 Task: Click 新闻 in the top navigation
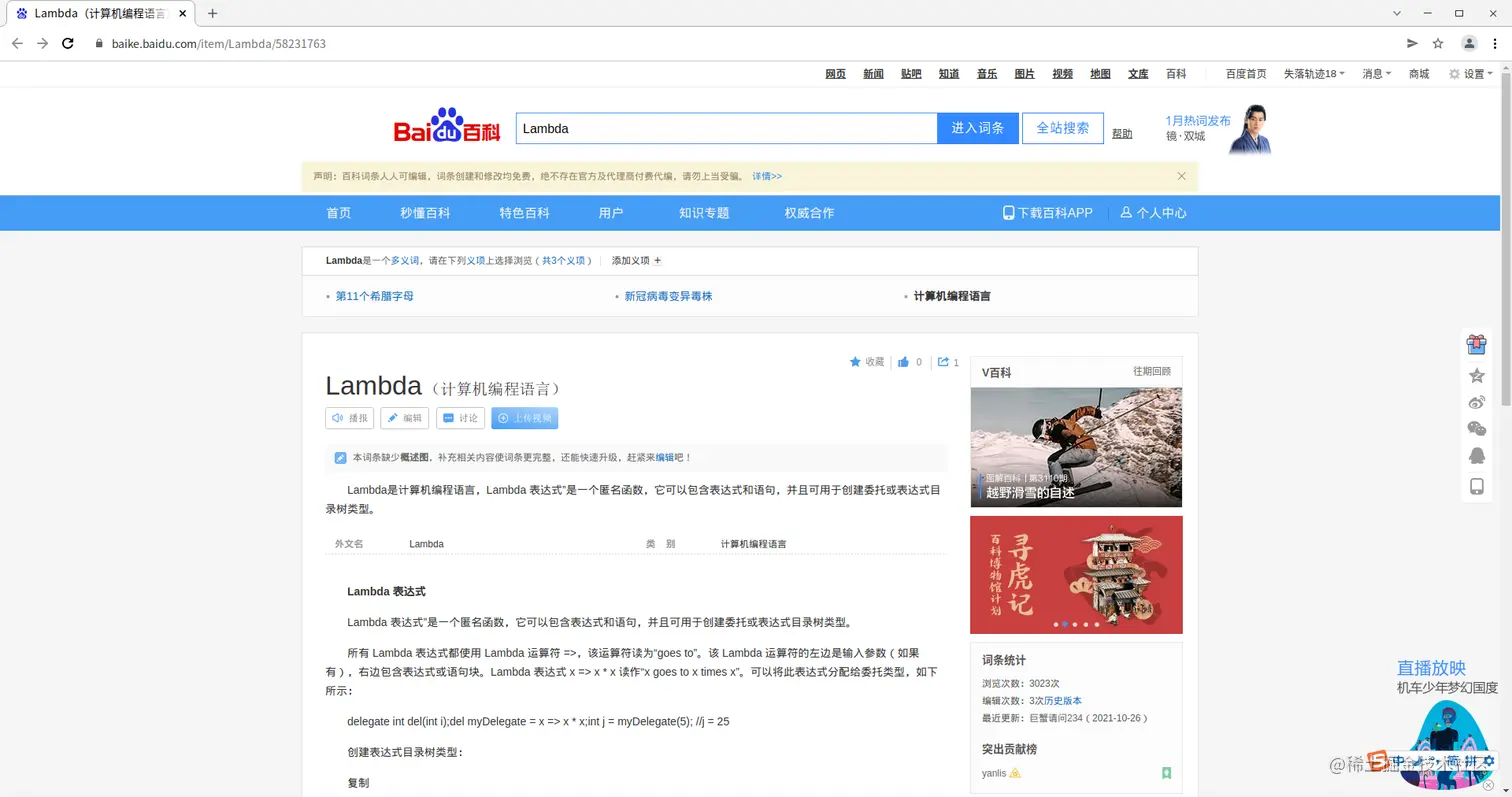873,74
